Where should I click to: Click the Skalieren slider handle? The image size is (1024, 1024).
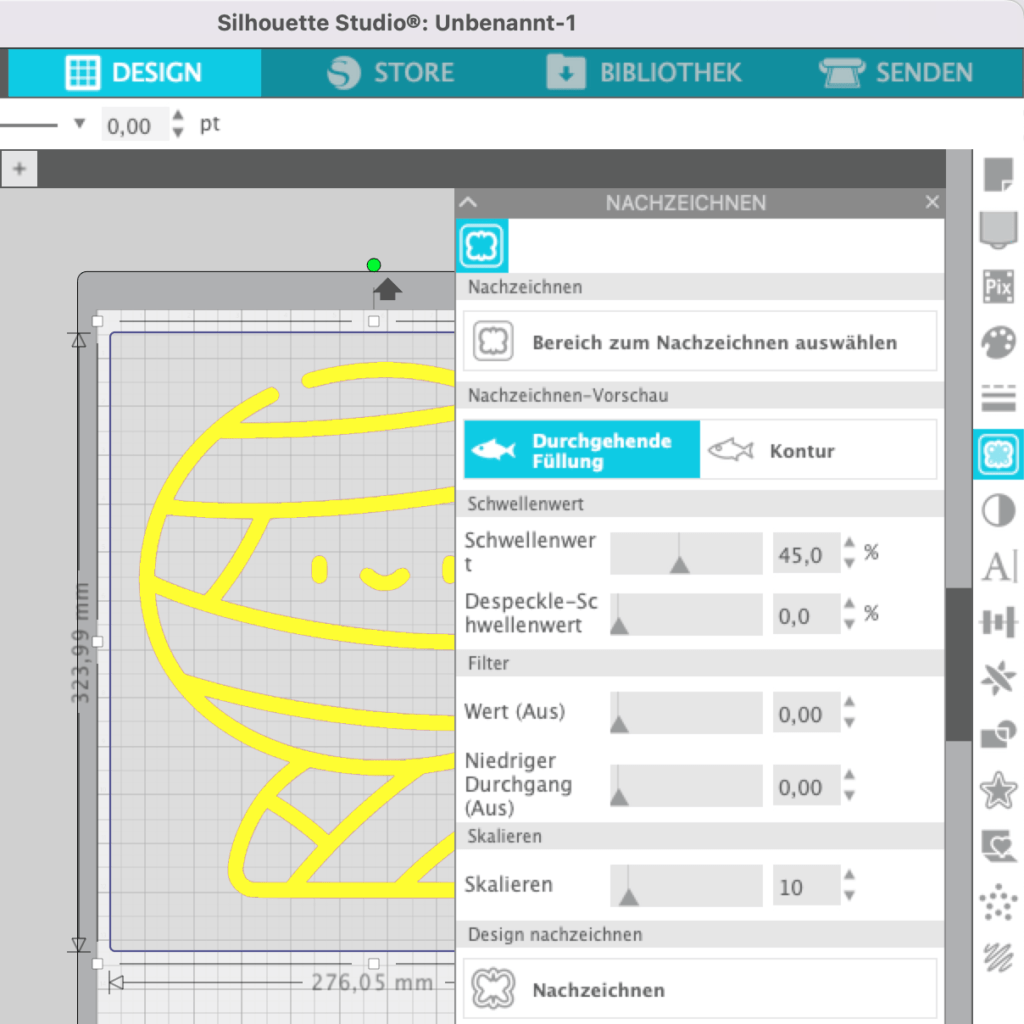(628, 895)
